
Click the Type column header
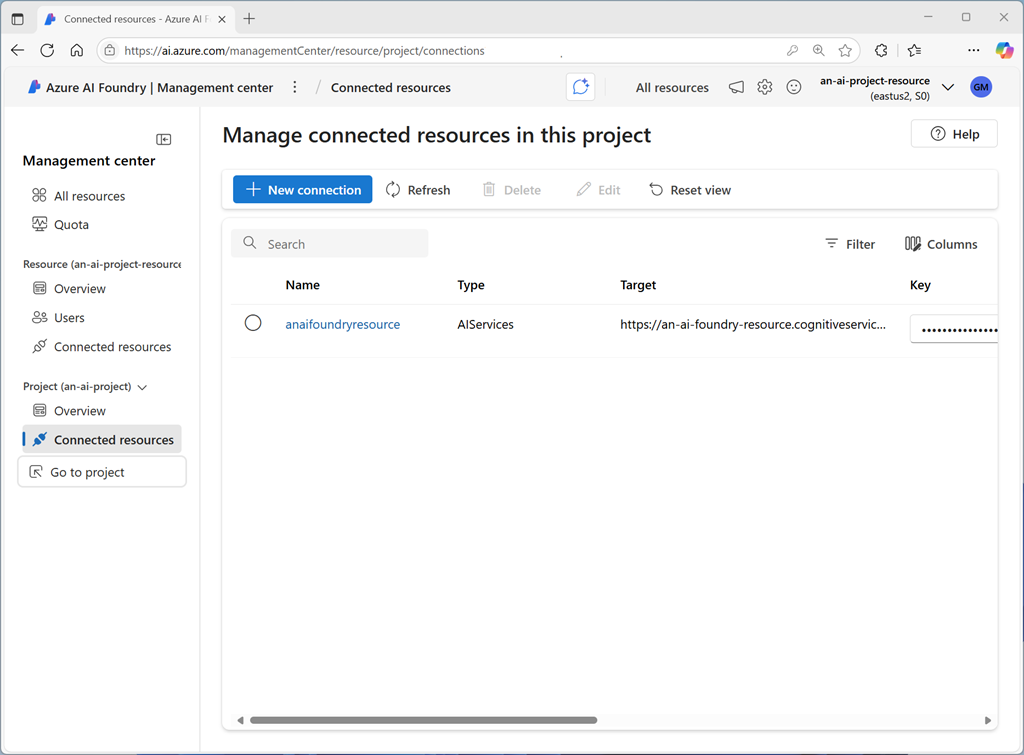coord(471,285)
